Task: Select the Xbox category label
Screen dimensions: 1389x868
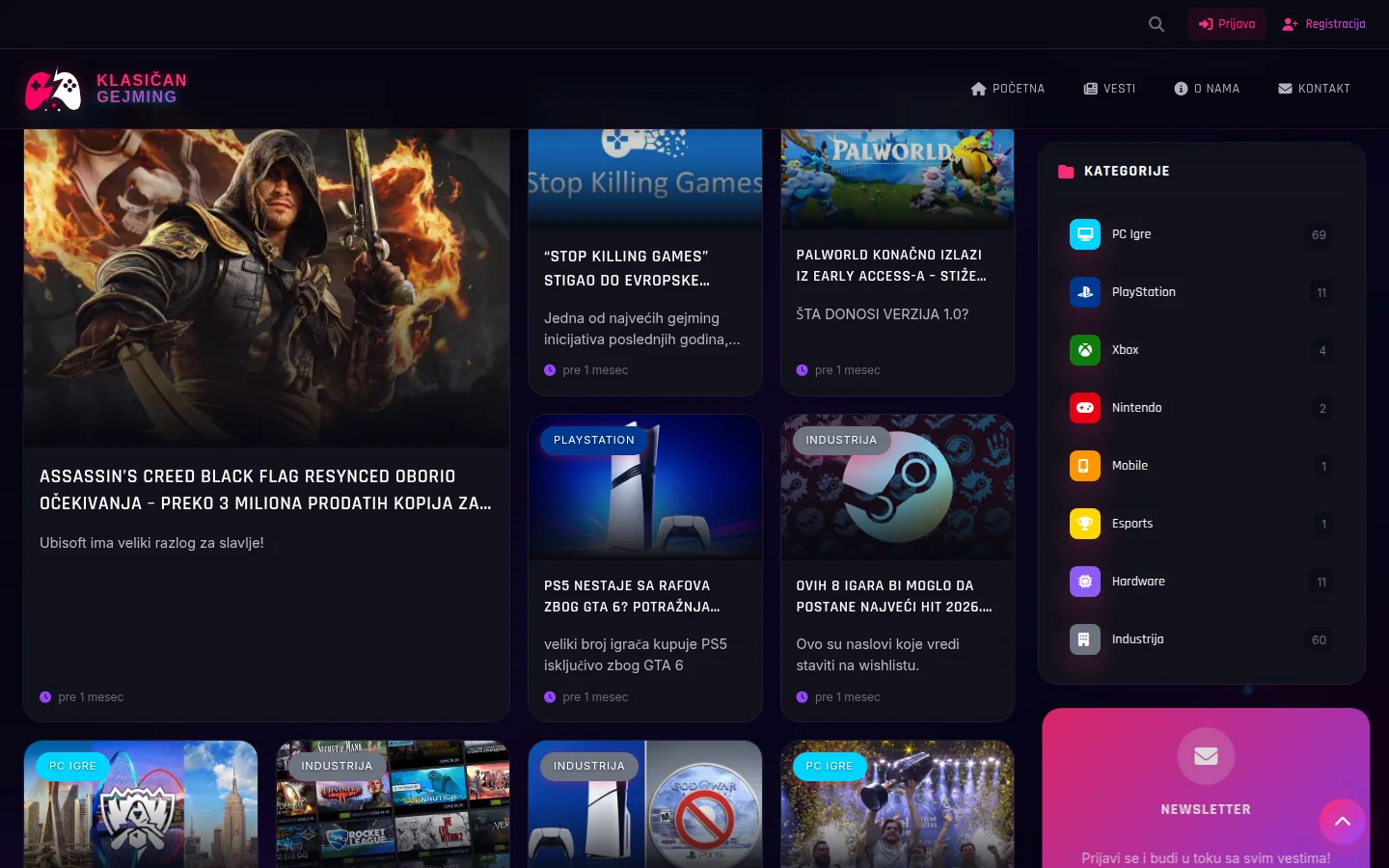Action: tap(1125, 350)
